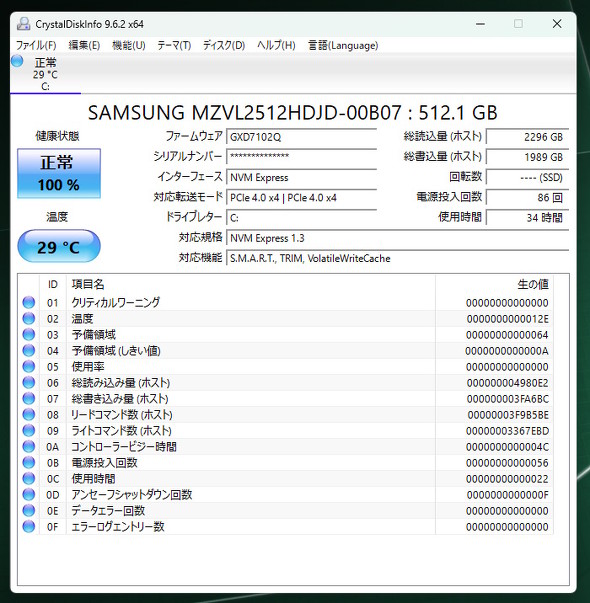Screen dimensions: 590x603
Task: Click status orb for ID 0F エラーログエントリー数
Action: 28,526
